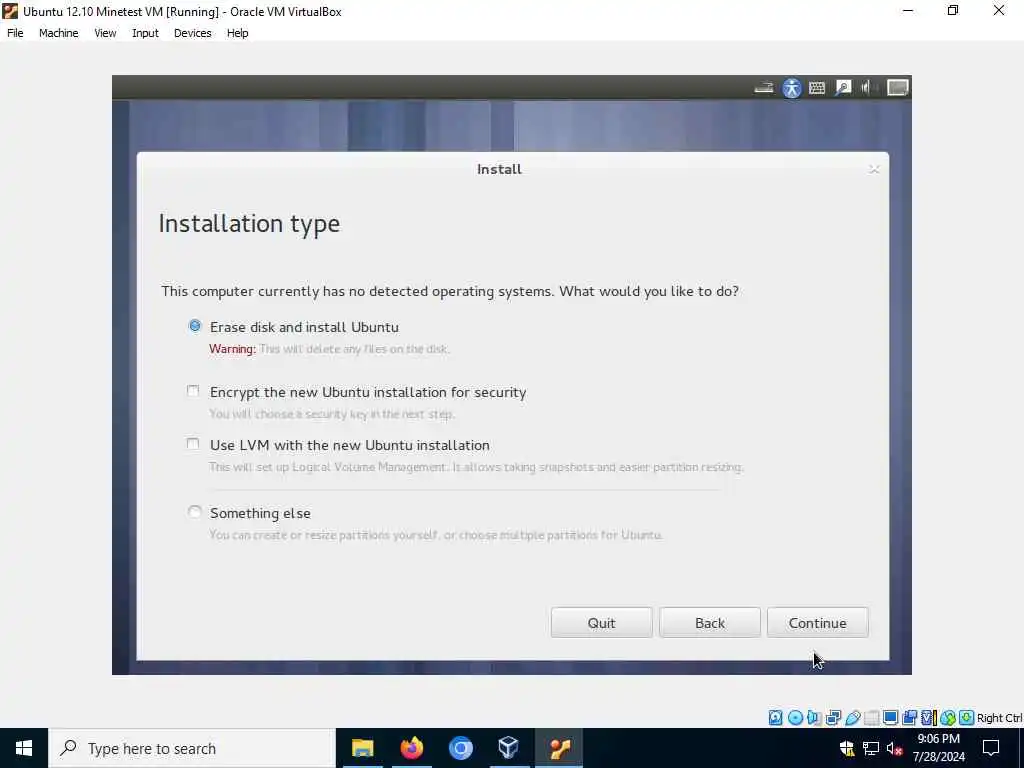Go Back to the previous install step
The height and width of the screenshot is (768, 1024).
(710, 622)
